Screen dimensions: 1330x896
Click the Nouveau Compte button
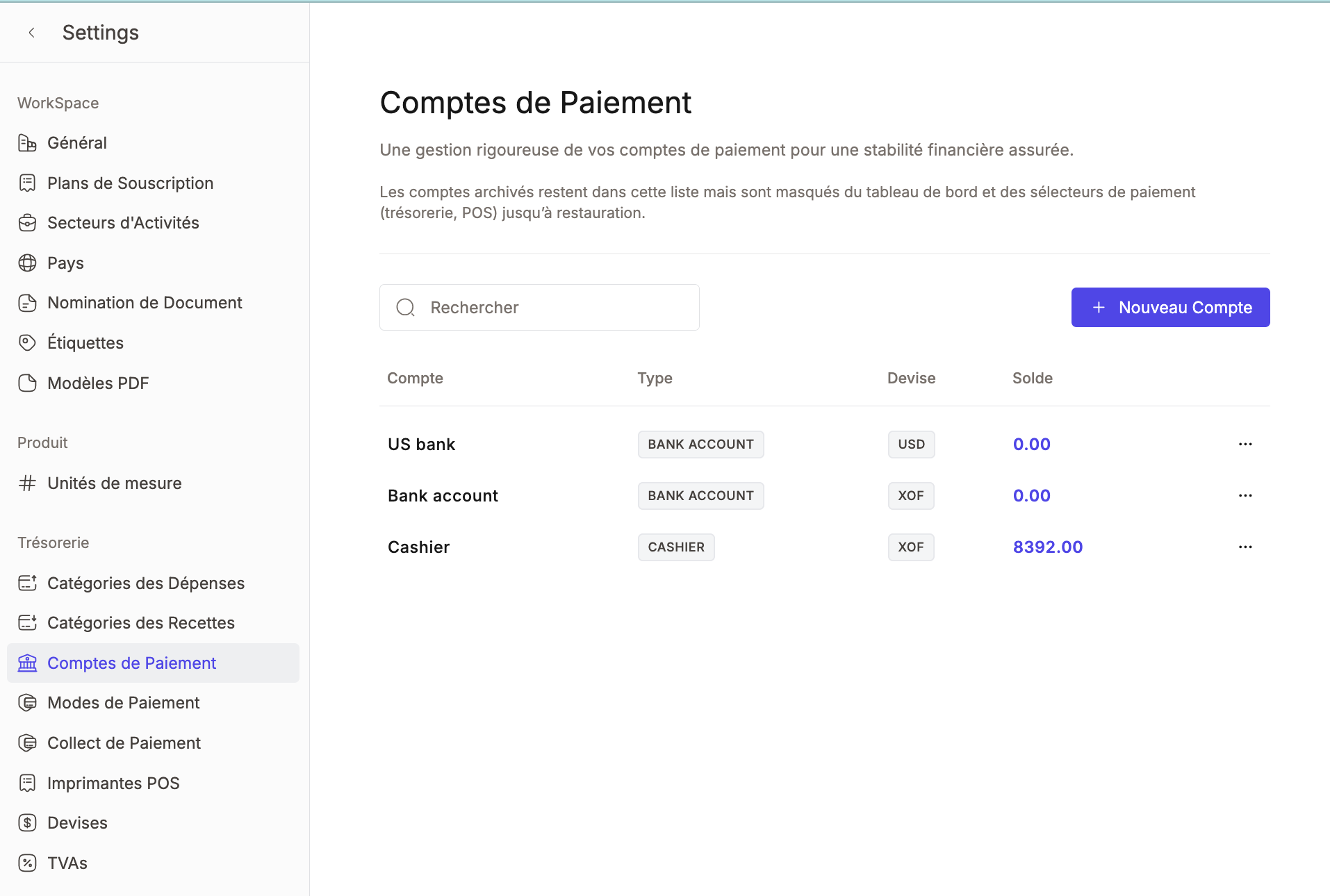[x=1170, y=308]
